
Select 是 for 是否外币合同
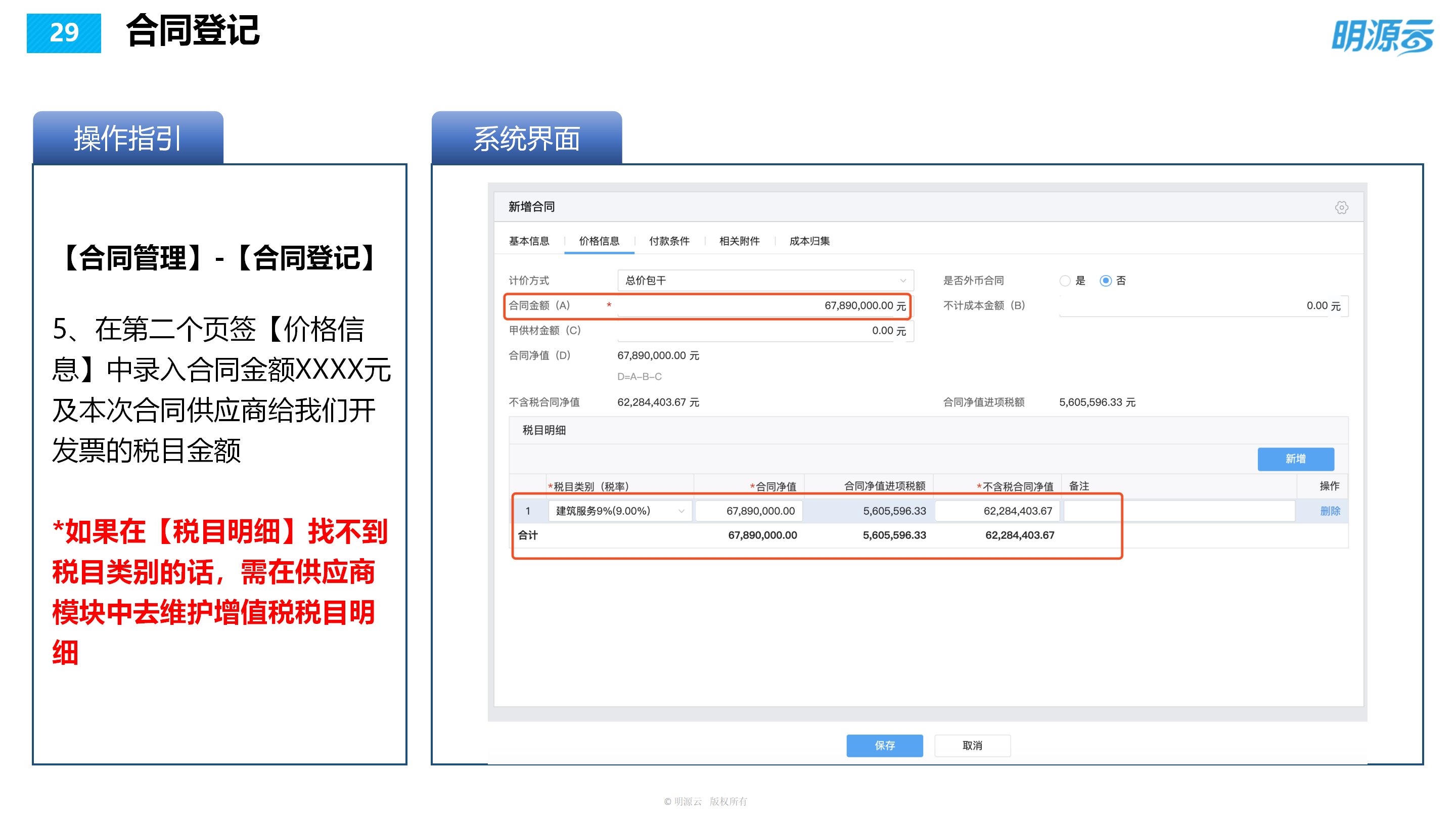coord(1065,280)
